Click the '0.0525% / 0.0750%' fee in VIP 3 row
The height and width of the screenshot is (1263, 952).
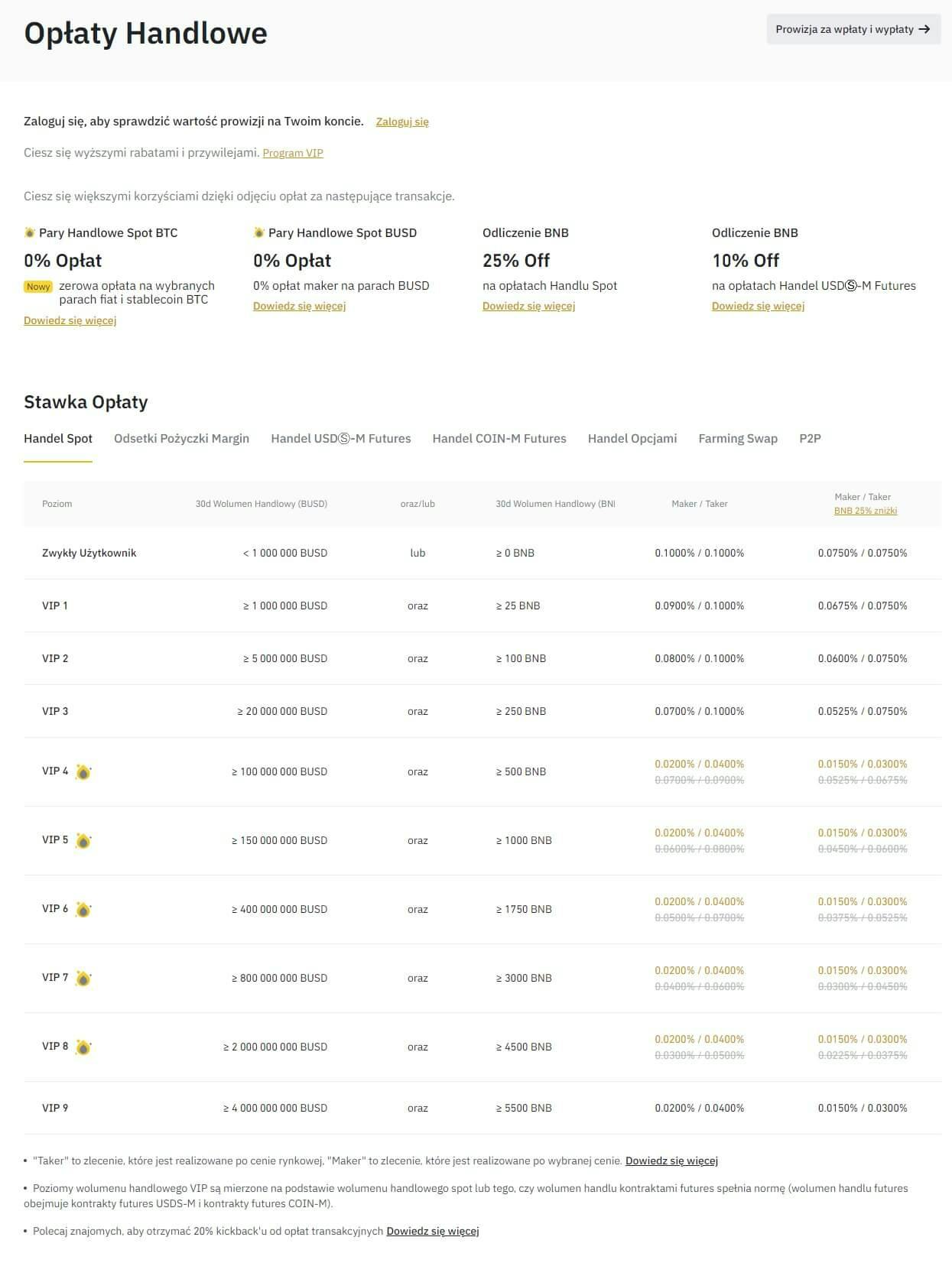coord(863,711)
